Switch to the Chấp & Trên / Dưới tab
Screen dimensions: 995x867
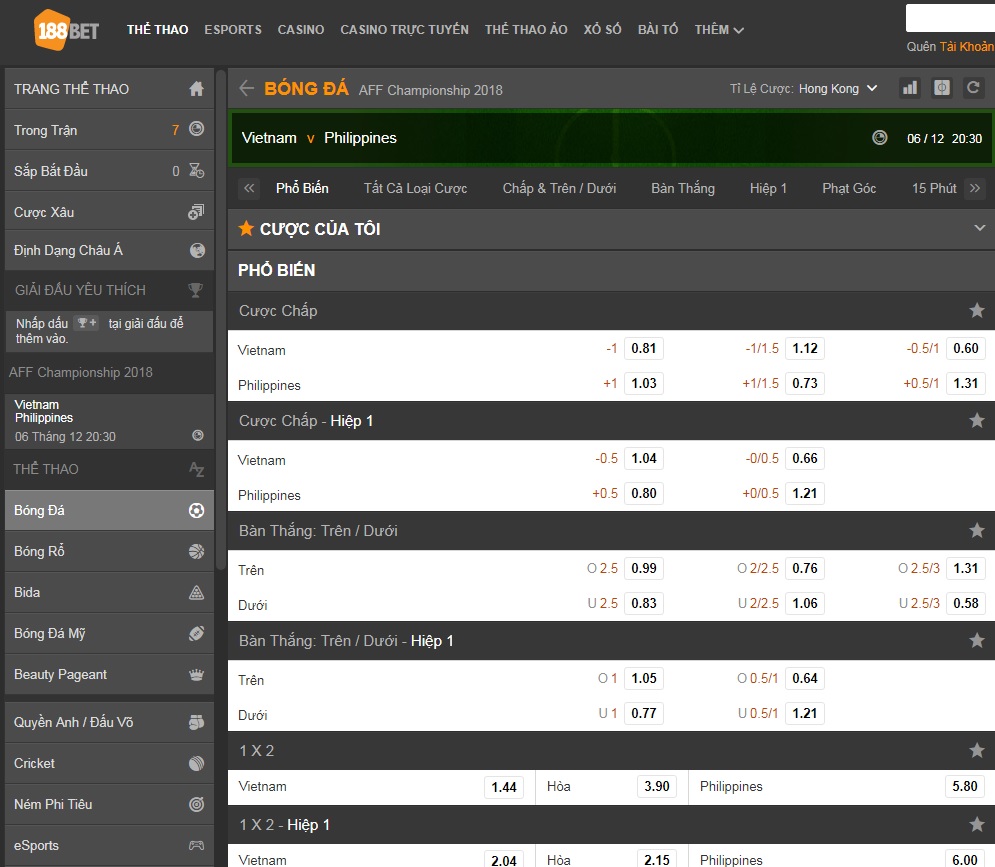click(559, 189)
